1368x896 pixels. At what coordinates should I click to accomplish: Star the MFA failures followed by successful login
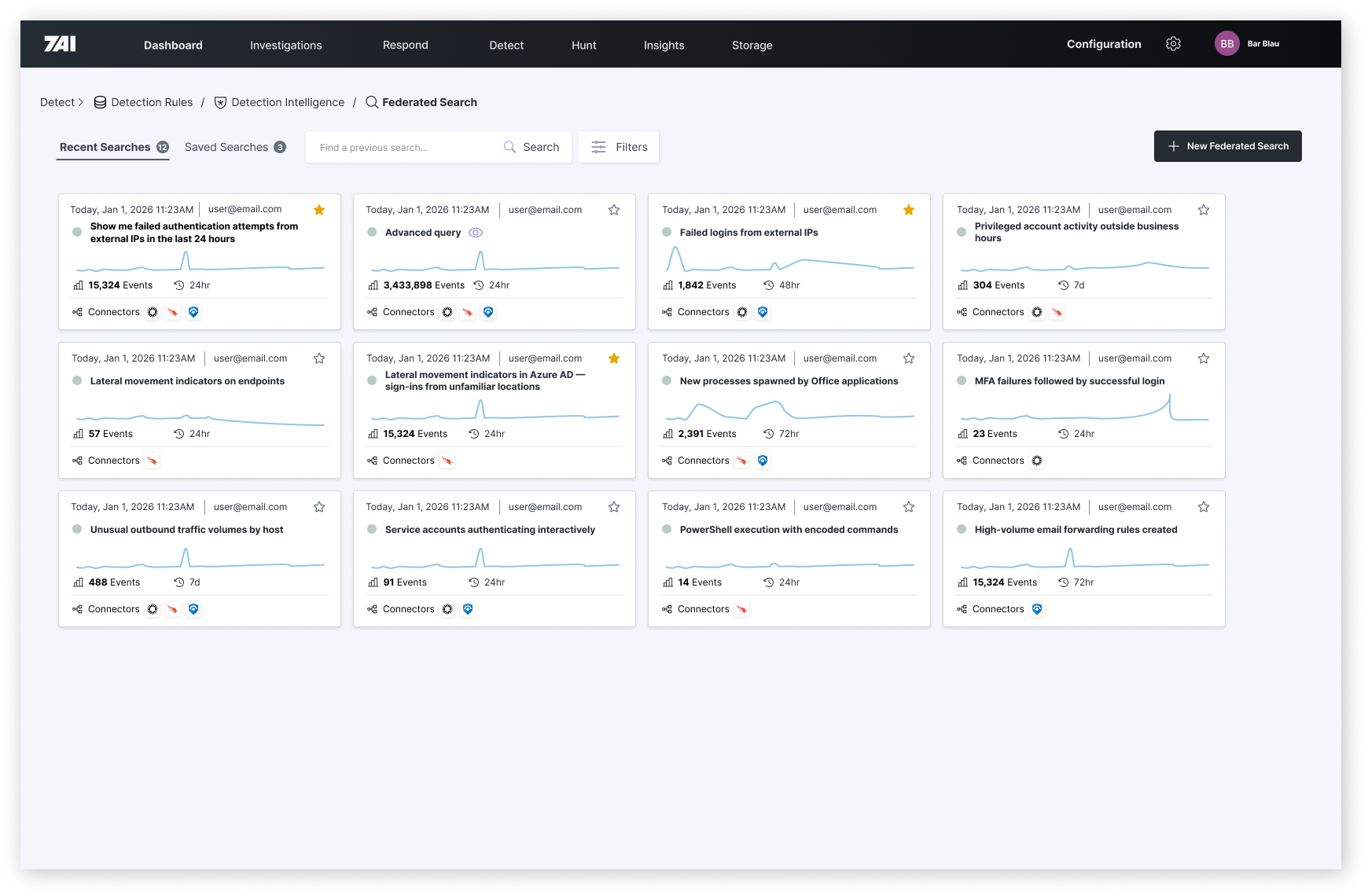(1204, 358)
